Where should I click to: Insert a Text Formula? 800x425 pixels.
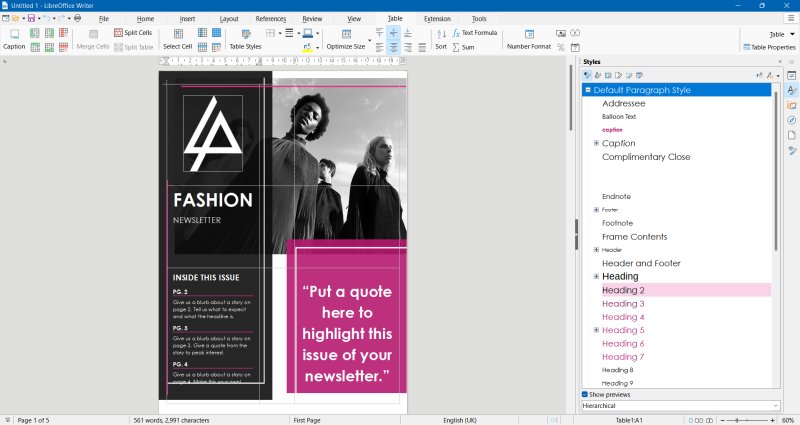[x=474, y=33]
